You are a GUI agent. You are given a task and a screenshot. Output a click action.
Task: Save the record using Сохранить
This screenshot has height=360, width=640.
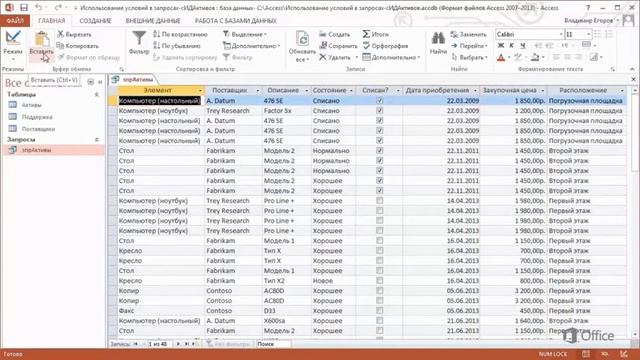point(338,46)
